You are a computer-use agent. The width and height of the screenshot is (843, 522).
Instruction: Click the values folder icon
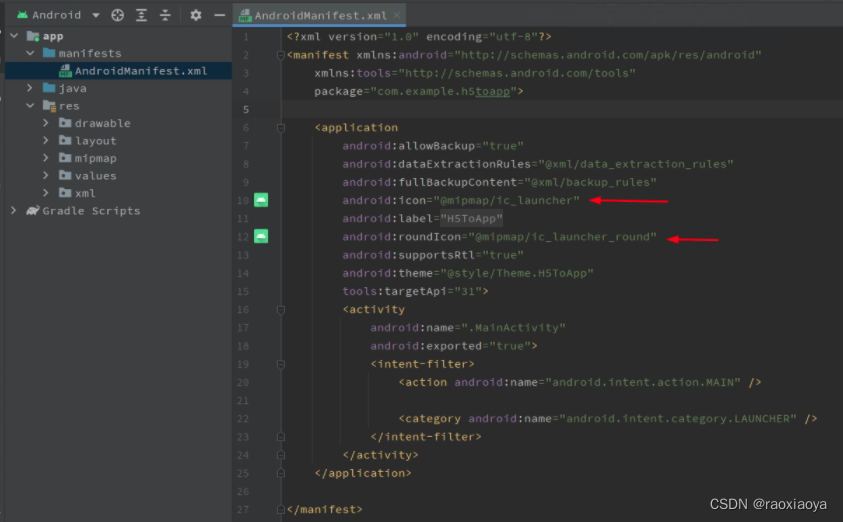coord(65,175)
